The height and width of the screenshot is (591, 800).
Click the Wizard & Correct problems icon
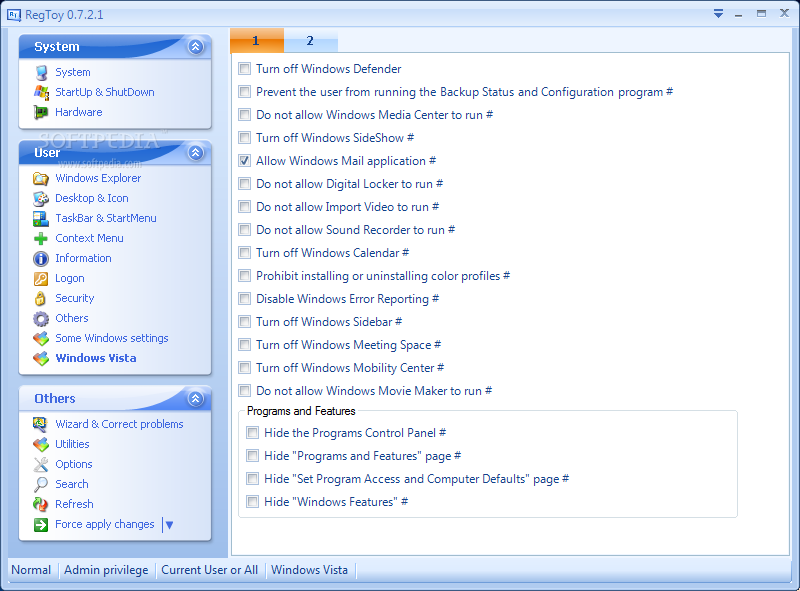click(41, 424)
